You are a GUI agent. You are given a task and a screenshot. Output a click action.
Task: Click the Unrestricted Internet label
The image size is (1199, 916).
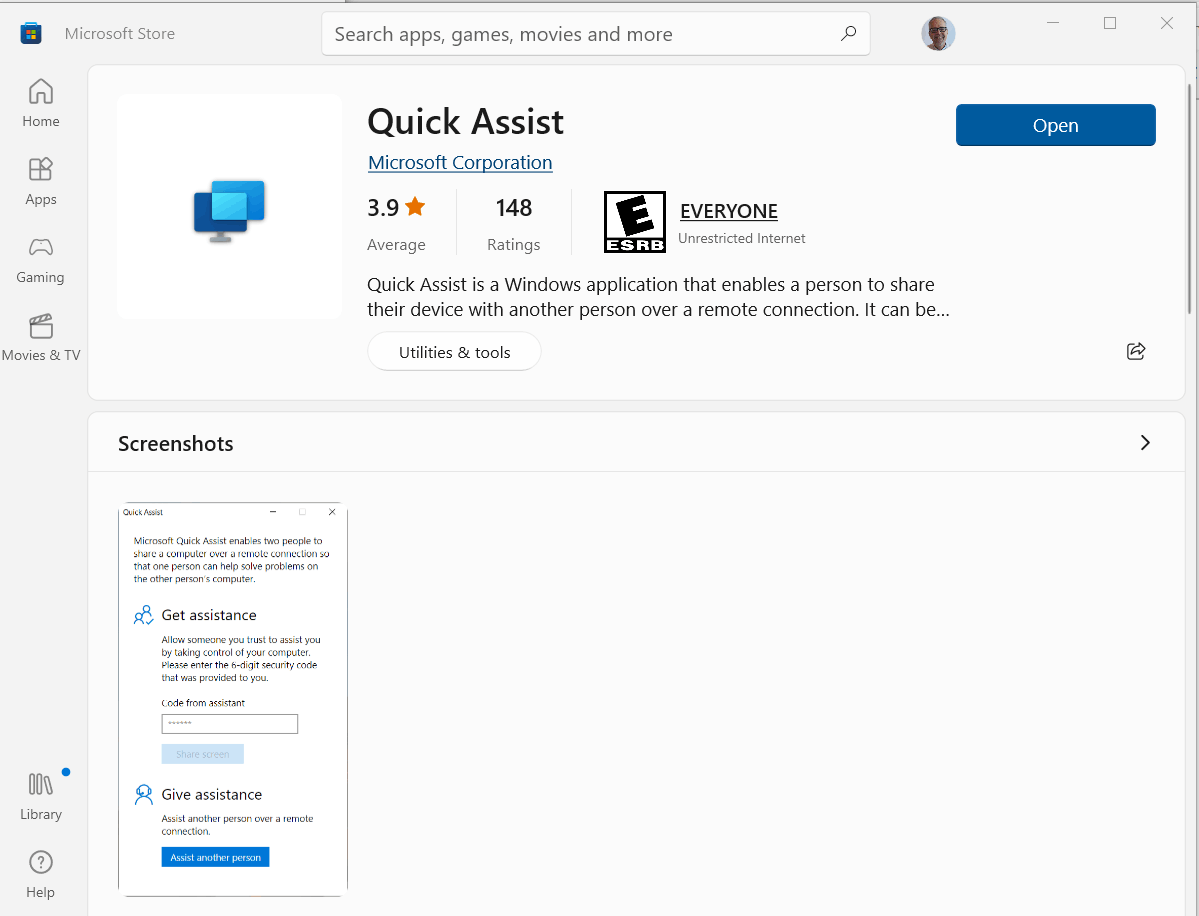pos(741,239)
